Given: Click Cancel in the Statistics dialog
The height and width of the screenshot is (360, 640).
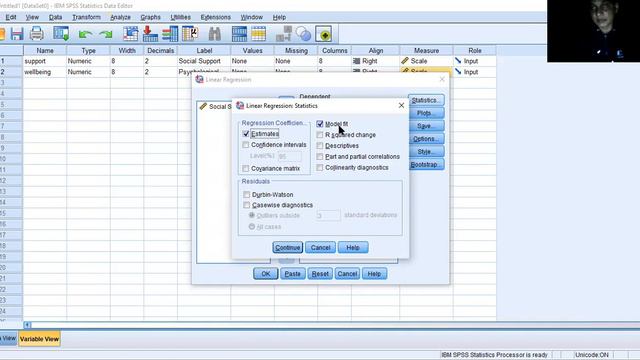Looking at the screenshot, I should (320, 247).
